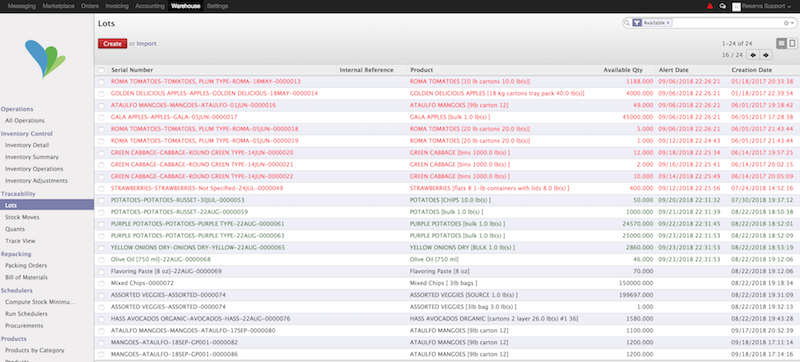Viewport: 800px width, 362px height.
Task: Click the red Create button
Action: point(112,44)
